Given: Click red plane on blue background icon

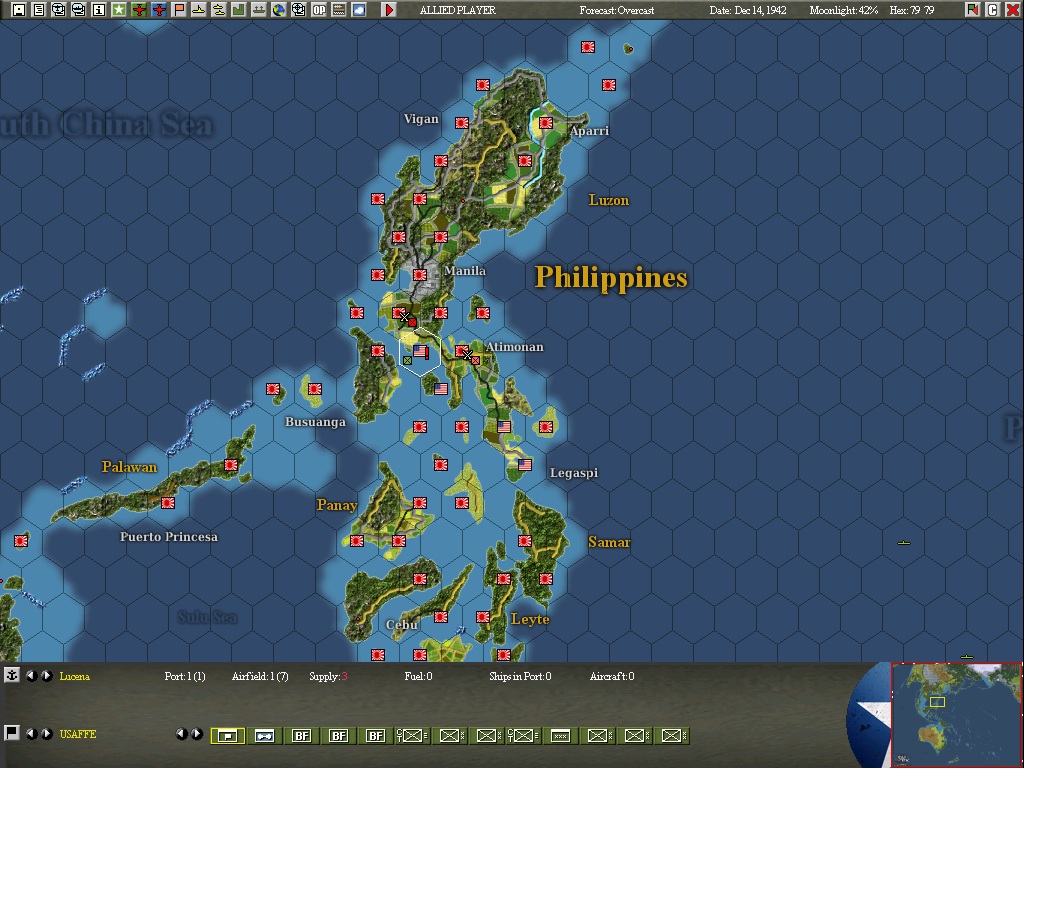Looking at the screenshot, I should (x=159, y=9).
